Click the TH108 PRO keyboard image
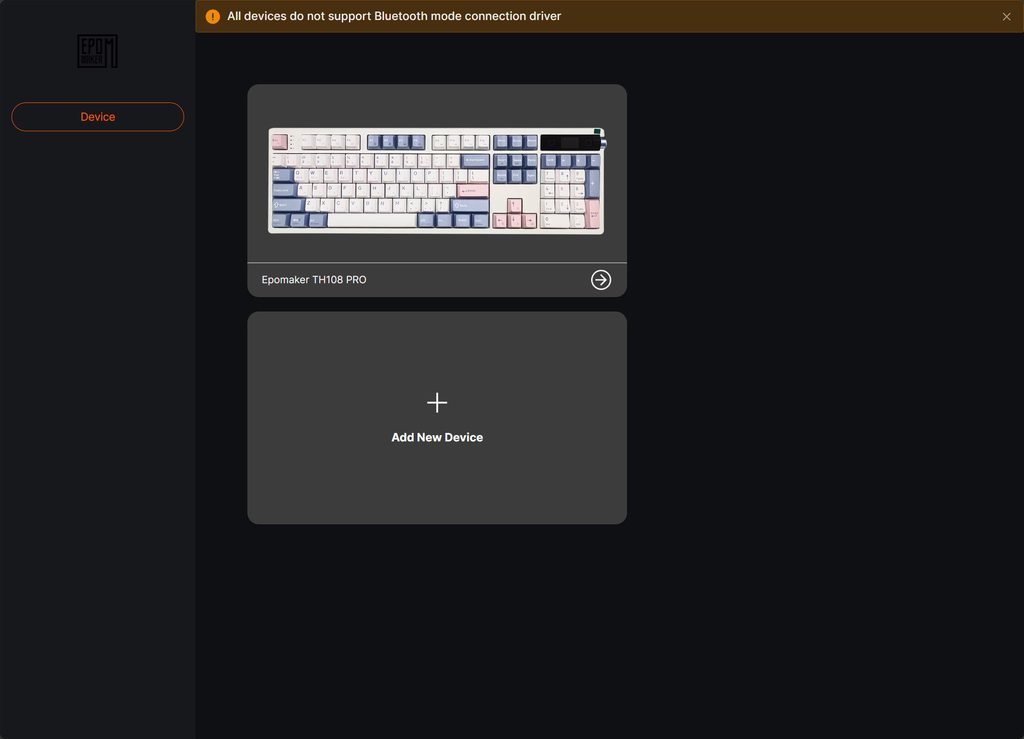This screenshot has width=1024, height=739. (x=437, y=180)
